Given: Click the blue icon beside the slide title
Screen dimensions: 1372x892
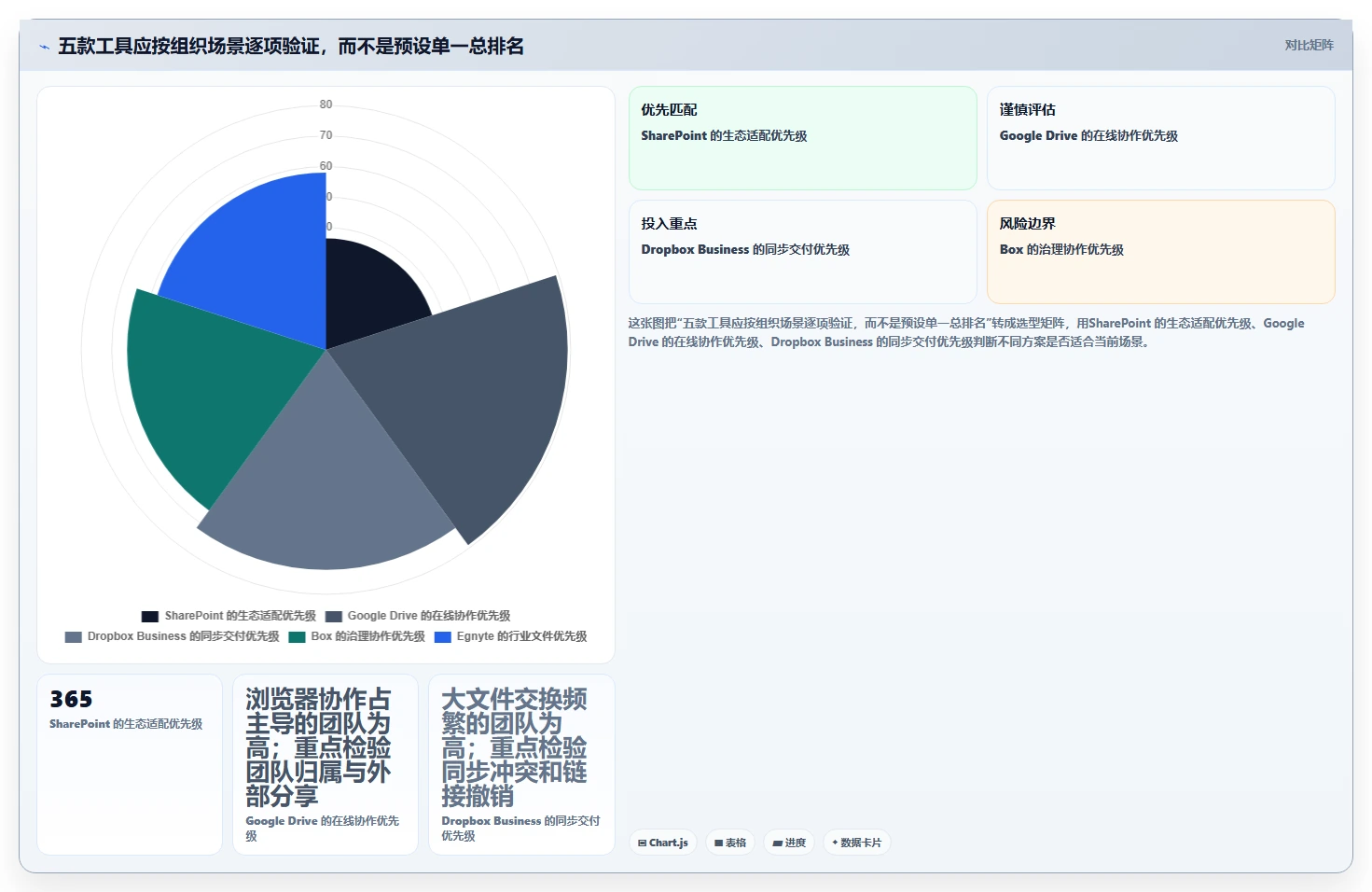Looking at the screenshot, I should 44,47.
